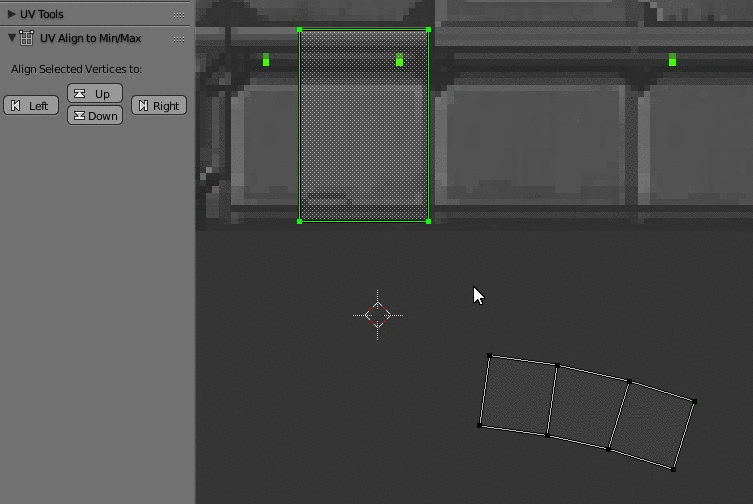Click the top-right green UV vertex
Viewport: 753px width, 504px height.
point(428,30)
